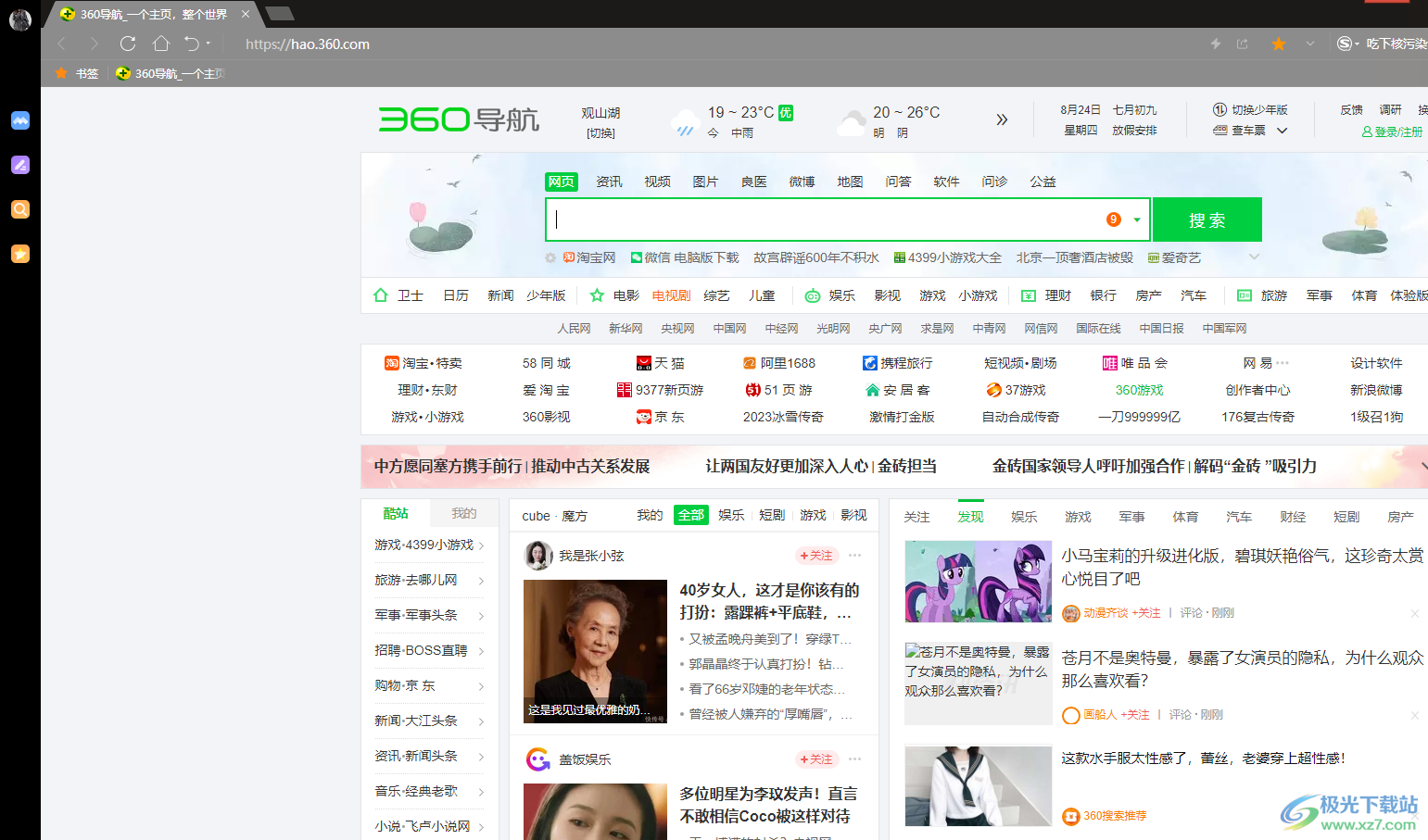The width and height of the screenshot is (1428, 840).
Task: Expand the 招聘·BOSS直聘 row arrow
Action: pos(482,651)
